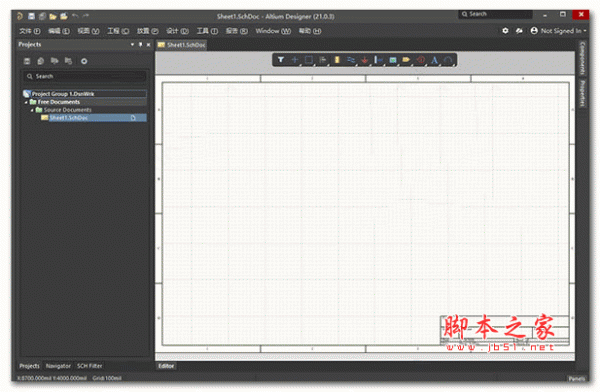This screenshot has height=392, width=600.
Task: Select the filter funnel tool in the schematic toolbar
Action: tap(281, 60)
